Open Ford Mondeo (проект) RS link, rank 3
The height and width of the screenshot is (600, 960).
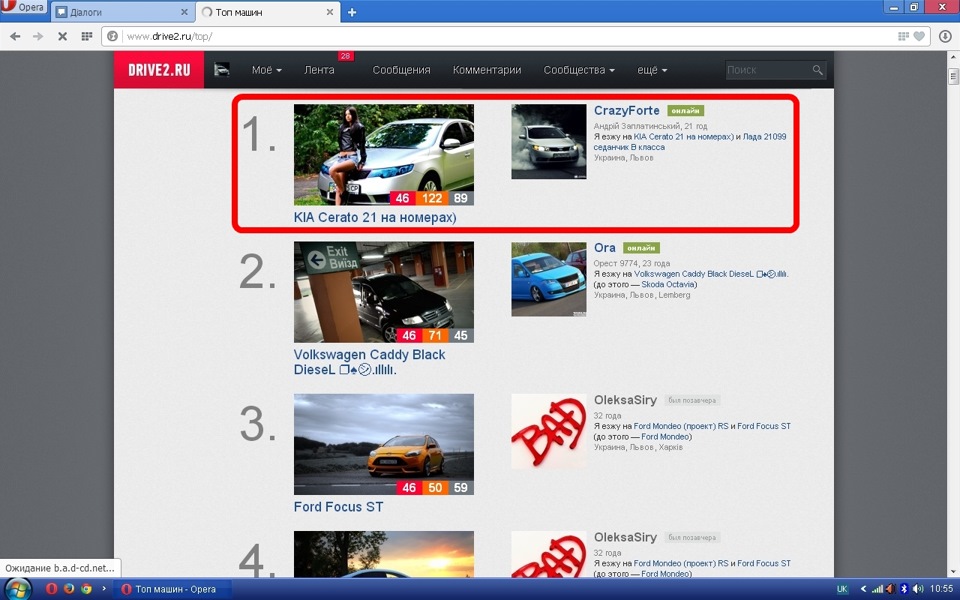point(681,426)
